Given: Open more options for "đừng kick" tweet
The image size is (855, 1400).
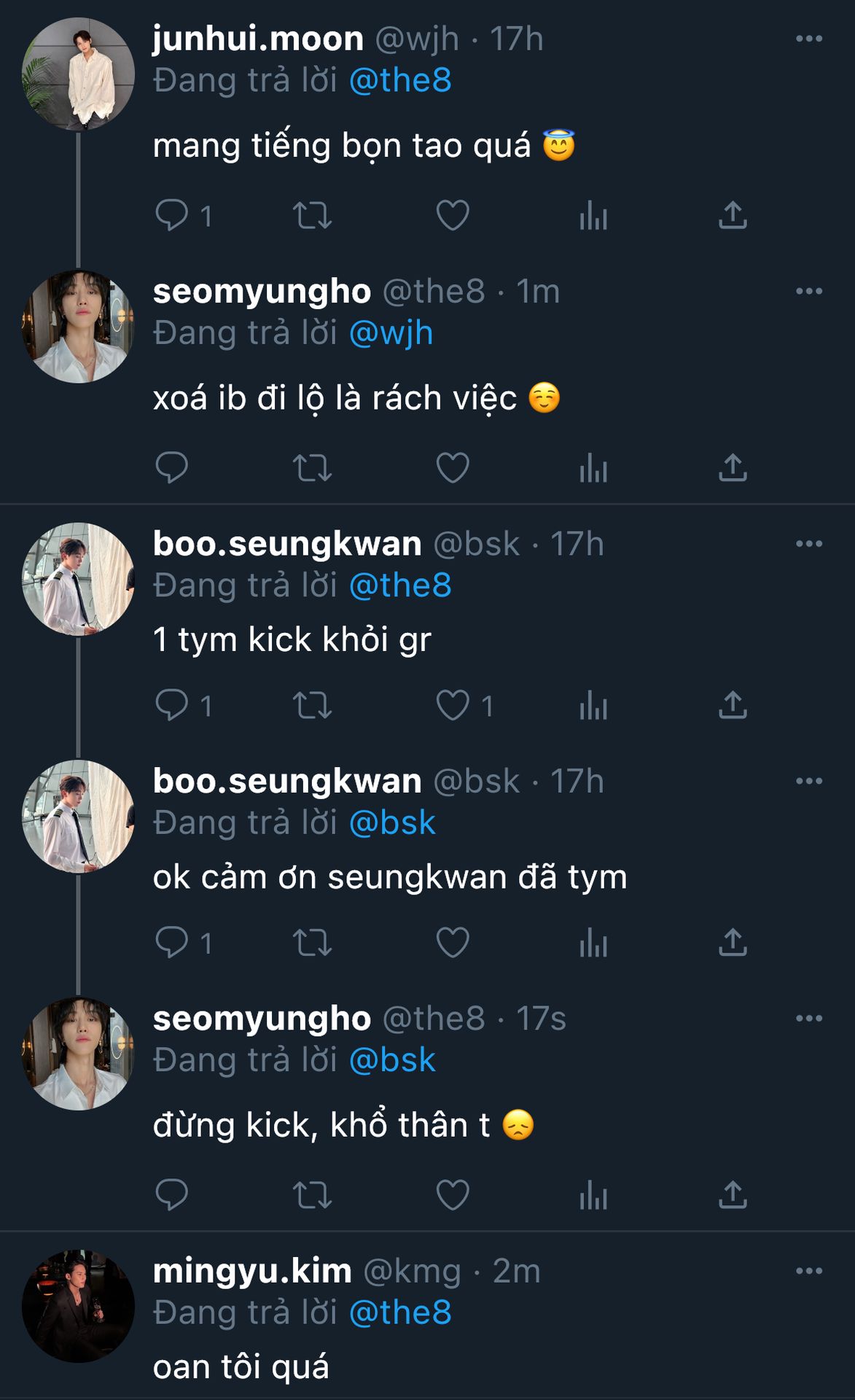Looking at the screenshot, I should tap(808, 1019).
